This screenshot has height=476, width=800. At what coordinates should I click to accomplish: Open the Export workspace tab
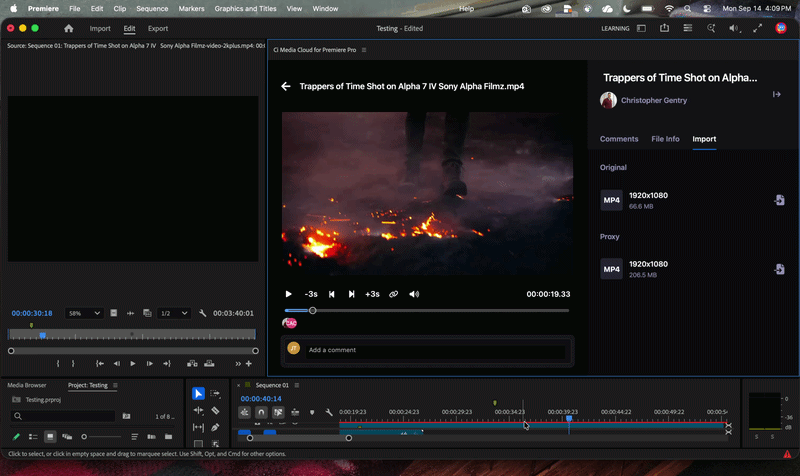click(158, 29)
